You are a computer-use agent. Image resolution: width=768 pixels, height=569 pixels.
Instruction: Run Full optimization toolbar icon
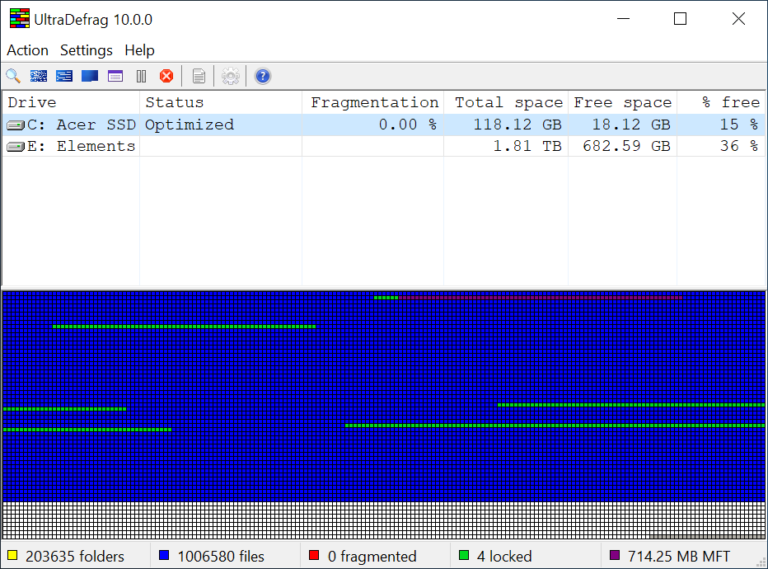[90, 76]
